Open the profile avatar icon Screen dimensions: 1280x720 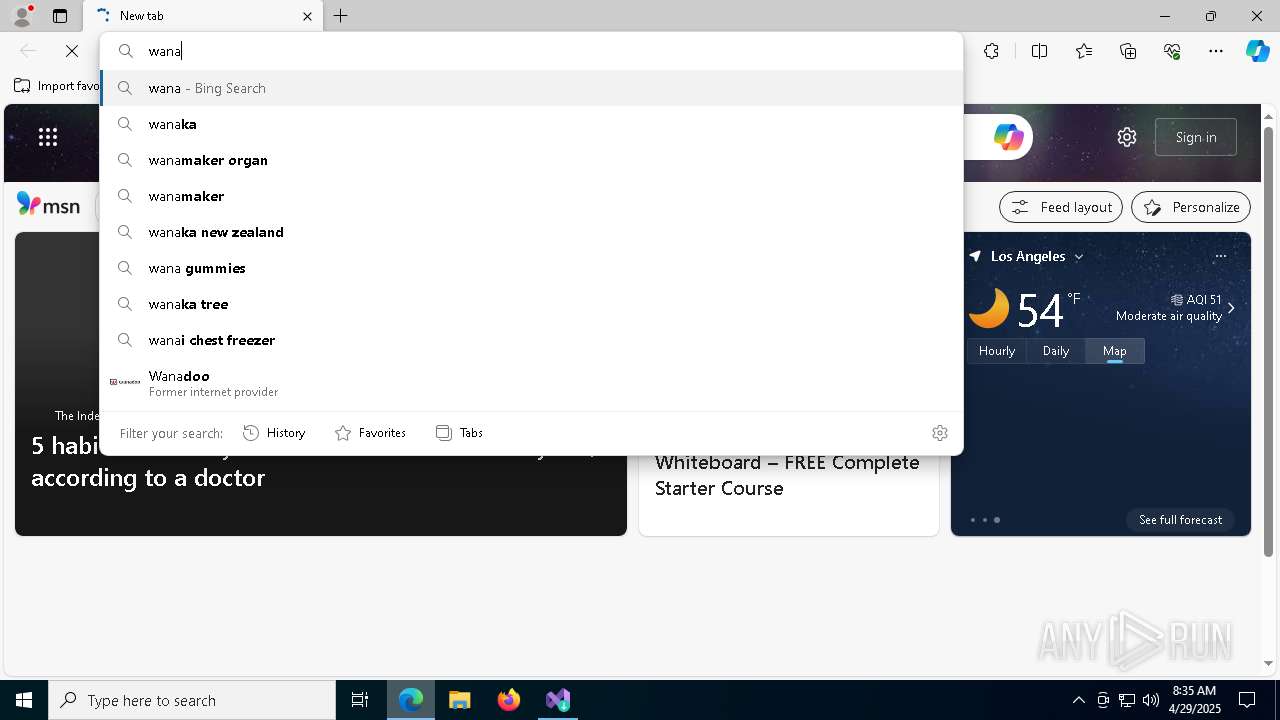21,16
